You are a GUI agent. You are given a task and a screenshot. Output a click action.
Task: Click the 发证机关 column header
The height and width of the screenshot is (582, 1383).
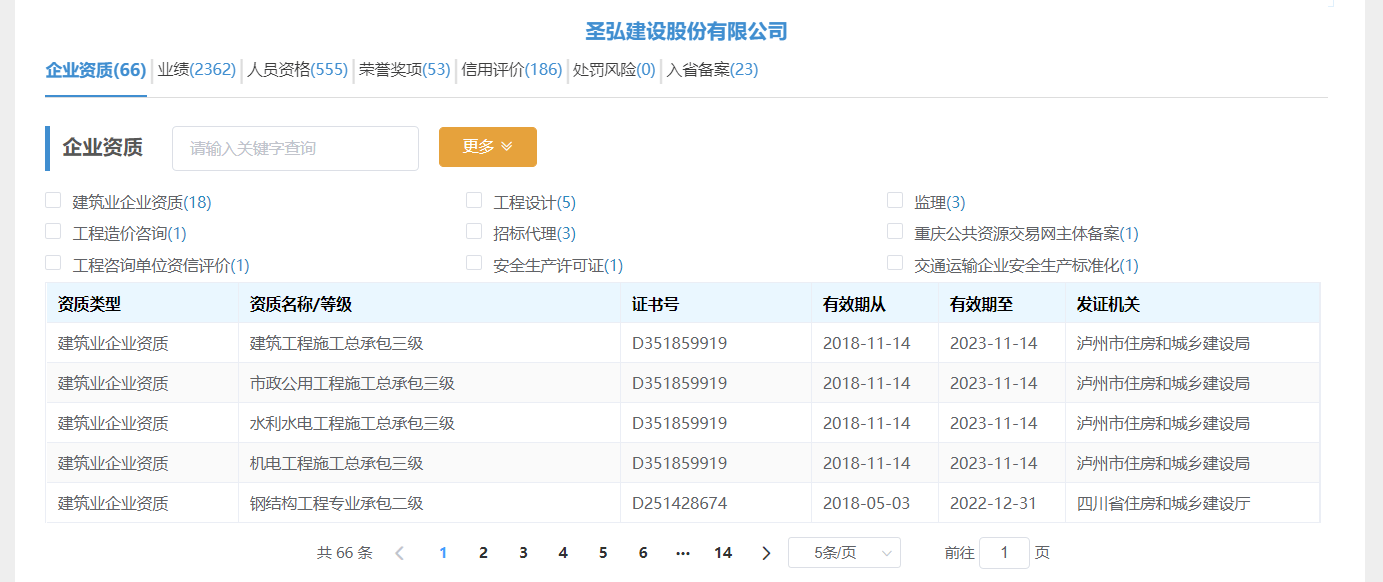click(x=1192, y=303)
